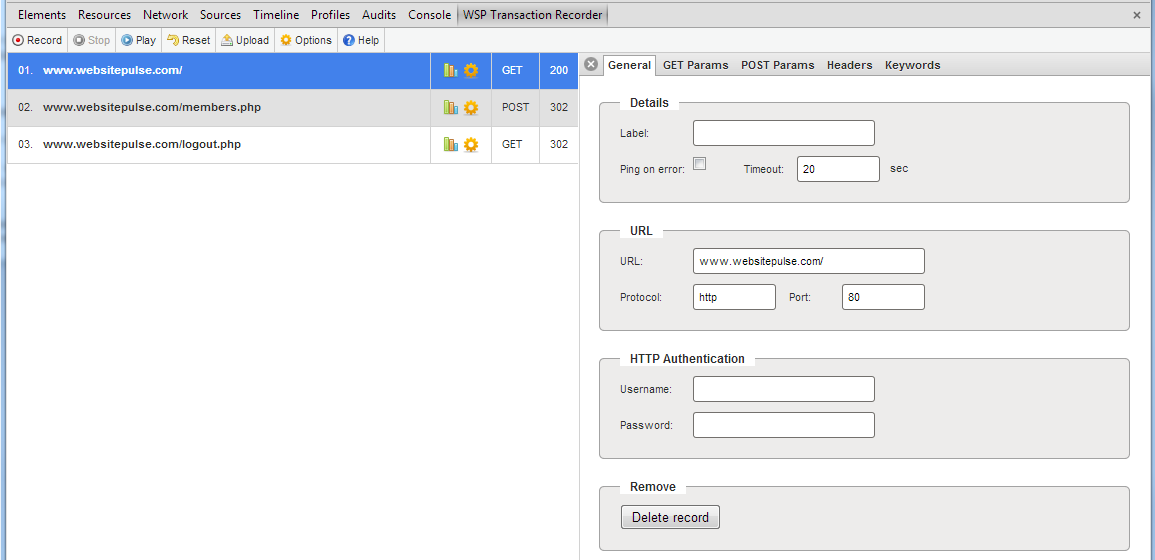
Task: Click the Timeout field showing 20
Action: (x=838, y=169)
